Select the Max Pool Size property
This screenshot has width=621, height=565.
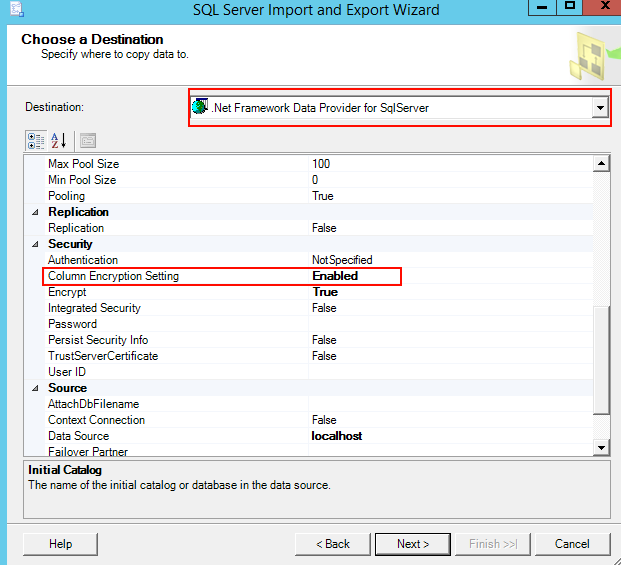pyautogui.click(x=84, y=164)
